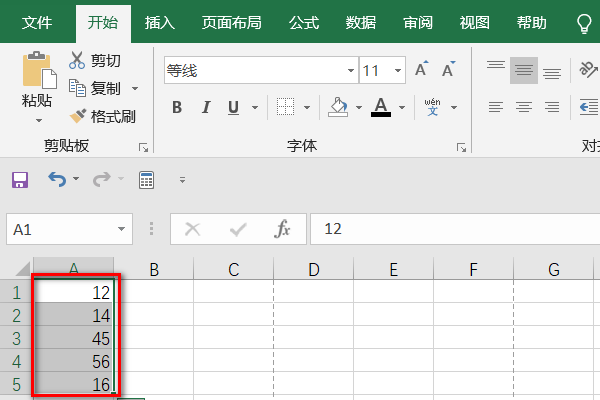Screen dimensions: 600x400
Task: Set middle vertical alignment
Action: pyautogui.click(x=524, y=70)
